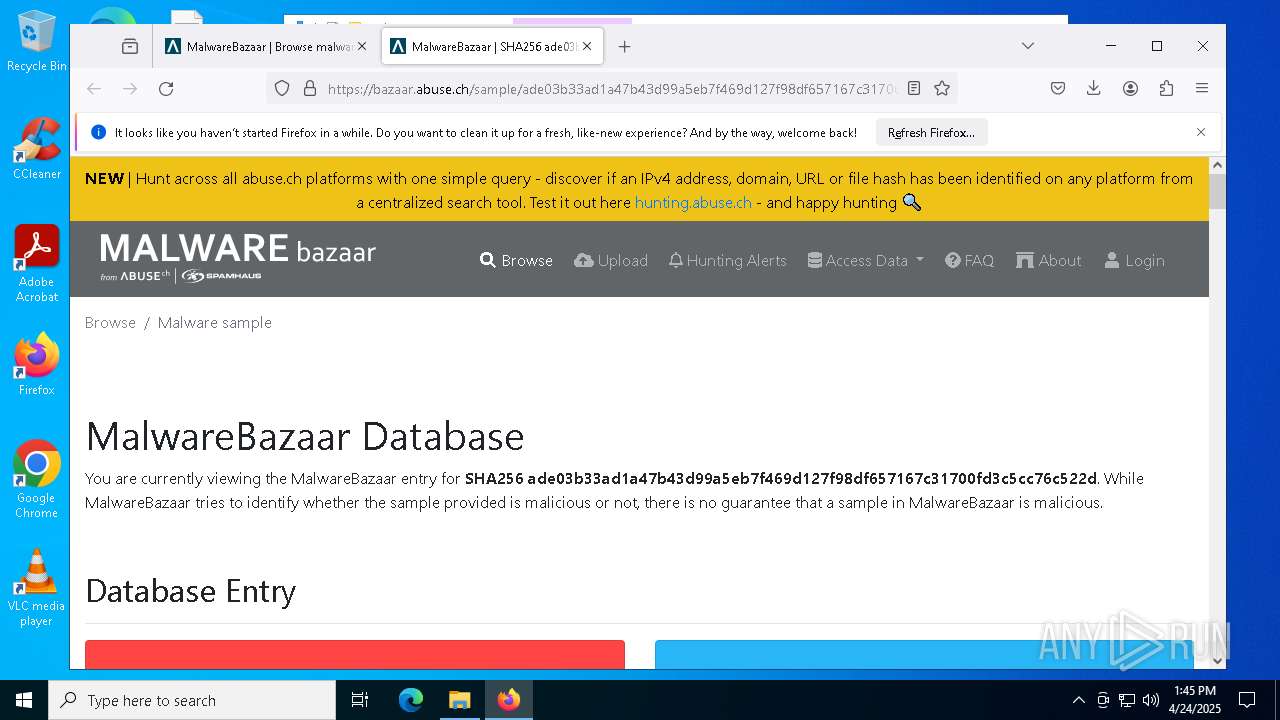Launch Microsoft Edge from the taskbar
Viewport: 1280px width, 720px height.
411,700
